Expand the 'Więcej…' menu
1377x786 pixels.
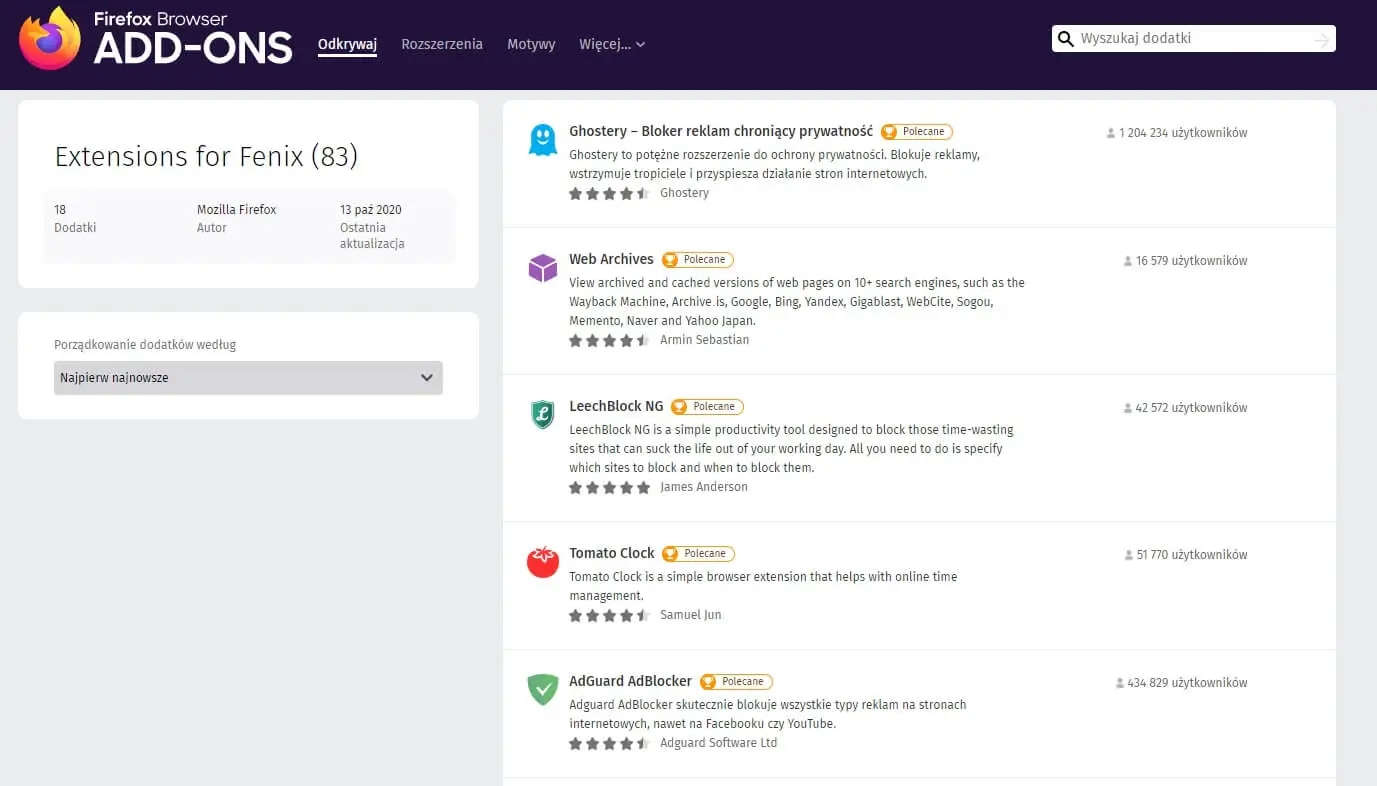[611, 44]
